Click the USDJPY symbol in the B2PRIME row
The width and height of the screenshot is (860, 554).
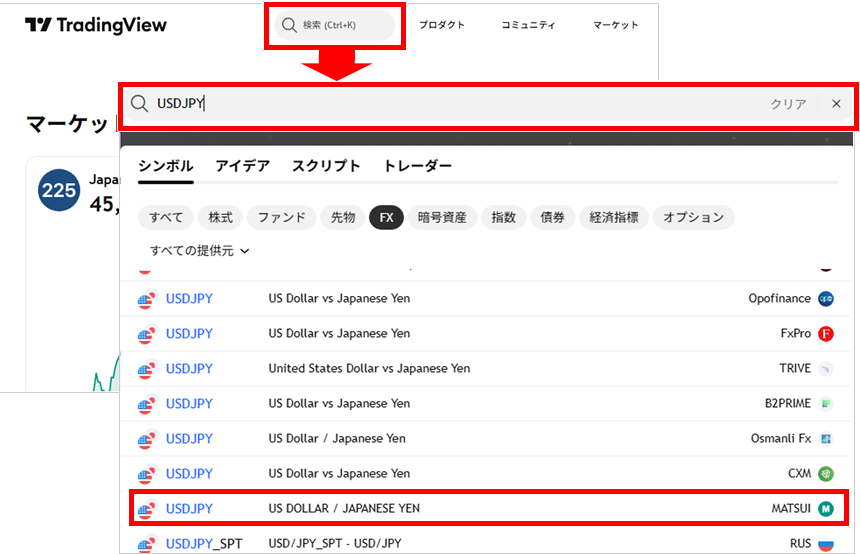(x=189, y=404)
